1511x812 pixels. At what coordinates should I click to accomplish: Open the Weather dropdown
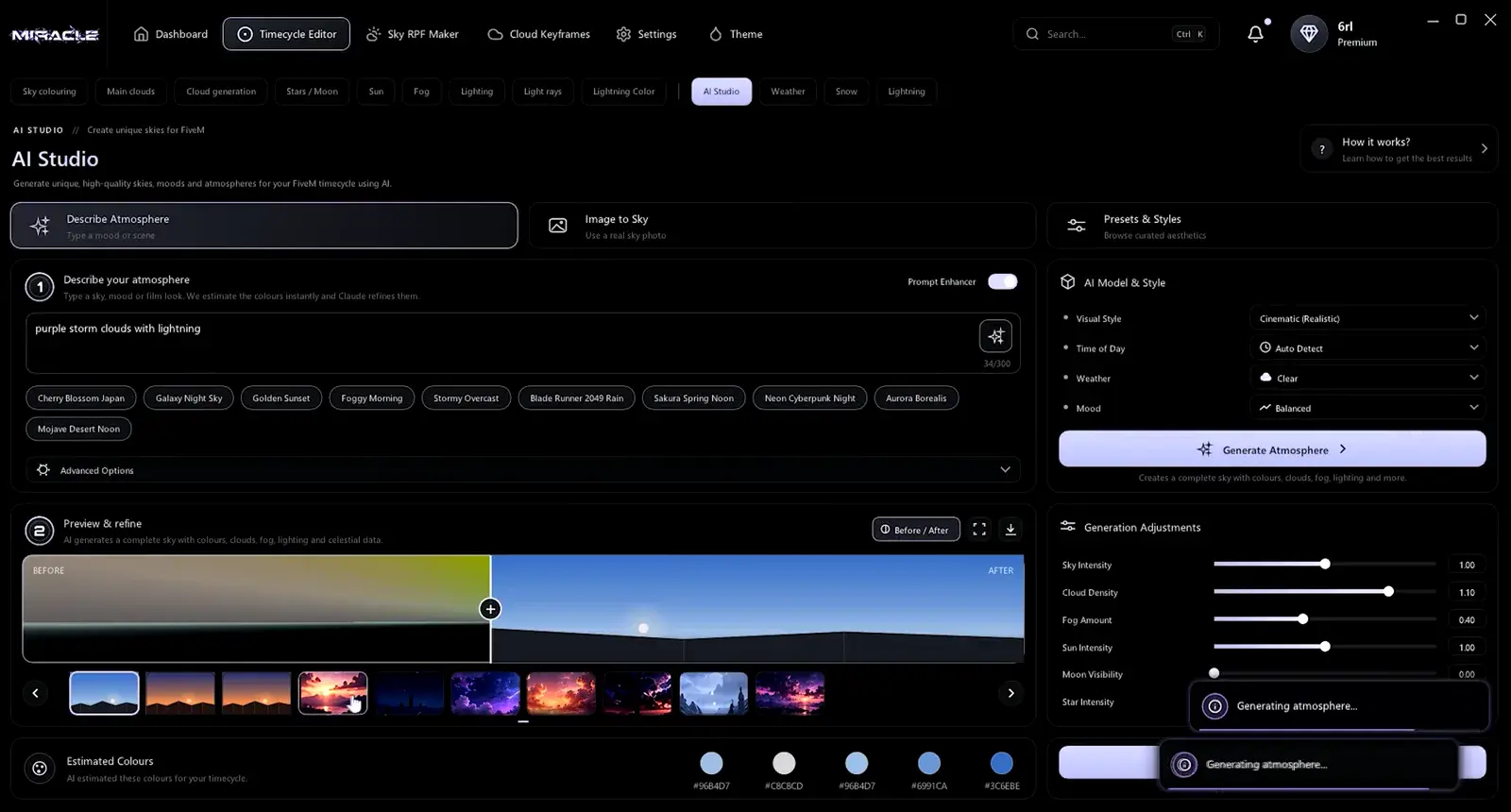pyautogui.click(x=1367, y=378)
